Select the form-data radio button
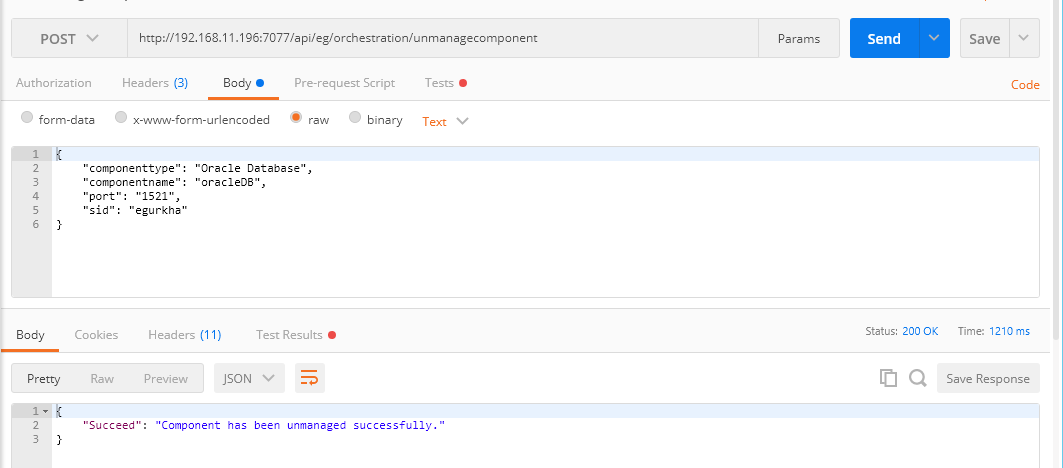 tap(27, 117)
